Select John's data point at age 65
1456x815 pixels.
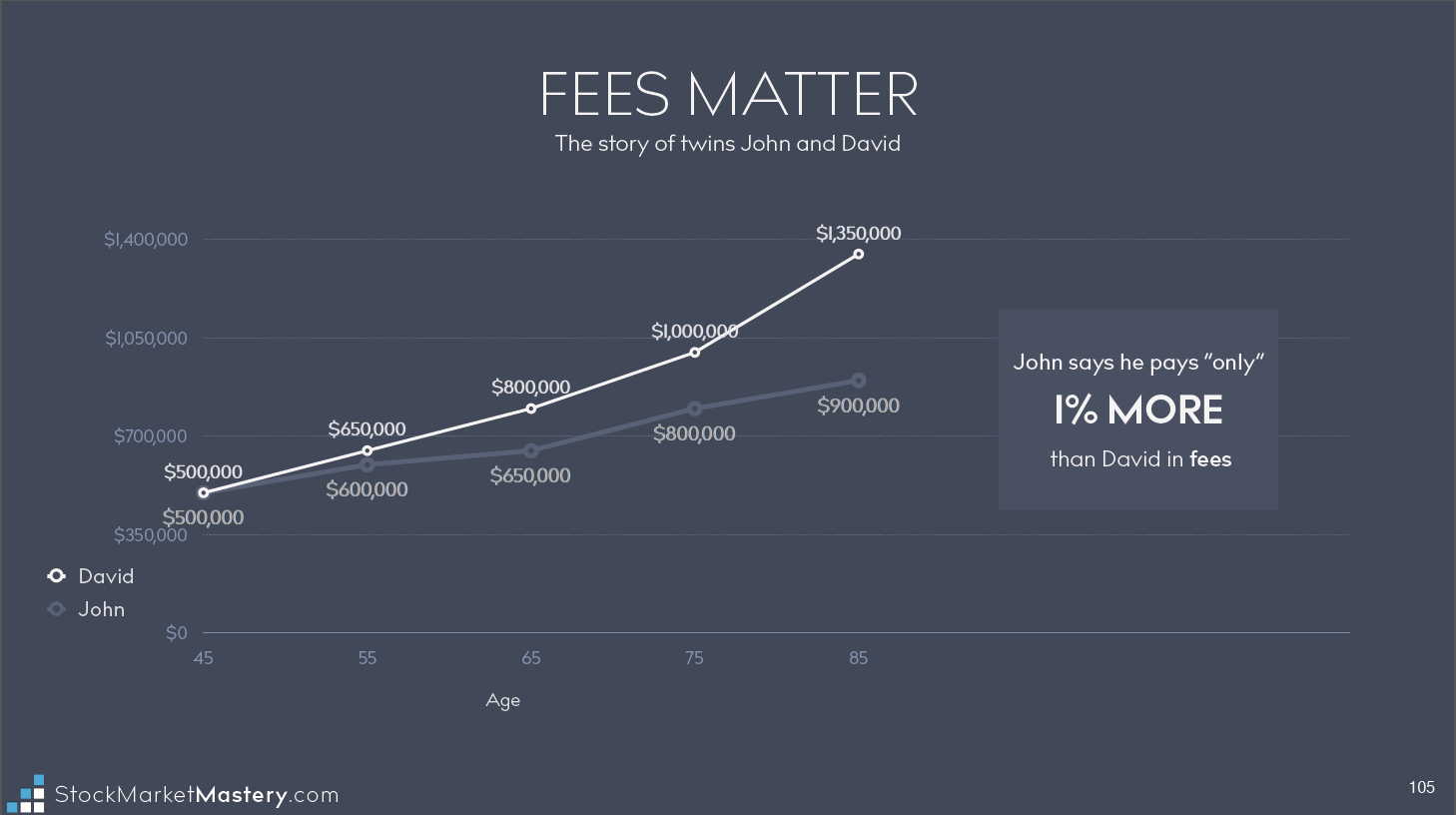point(531,450)
